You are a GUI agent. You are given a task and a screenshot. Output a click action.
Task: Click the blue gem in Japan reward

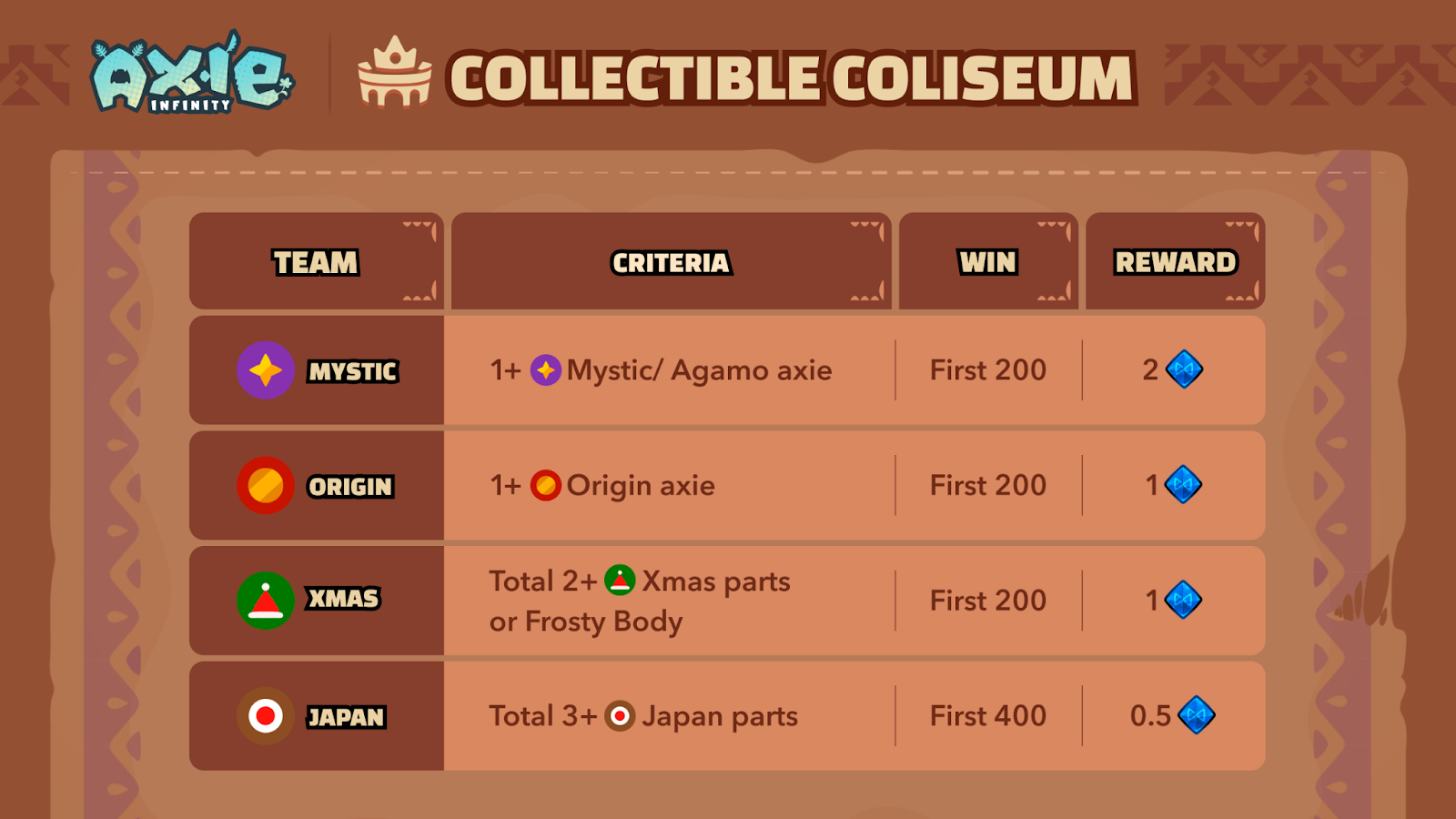coord(1196,715)
